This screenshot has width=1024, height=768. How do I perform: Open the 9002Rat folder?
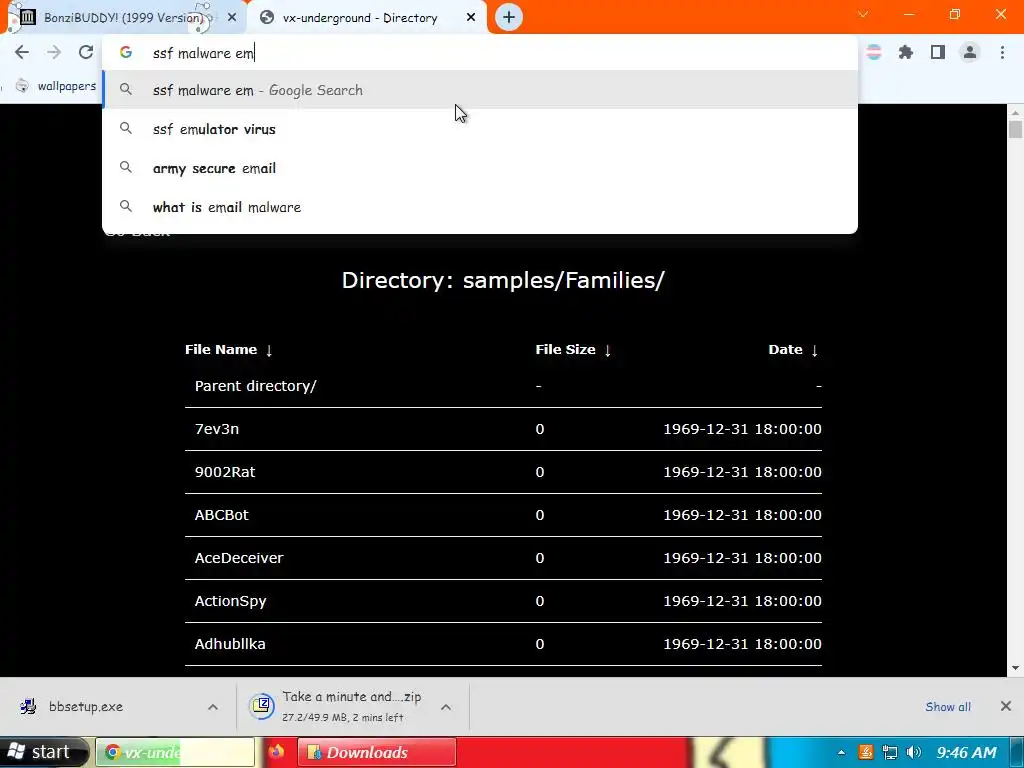225,472
